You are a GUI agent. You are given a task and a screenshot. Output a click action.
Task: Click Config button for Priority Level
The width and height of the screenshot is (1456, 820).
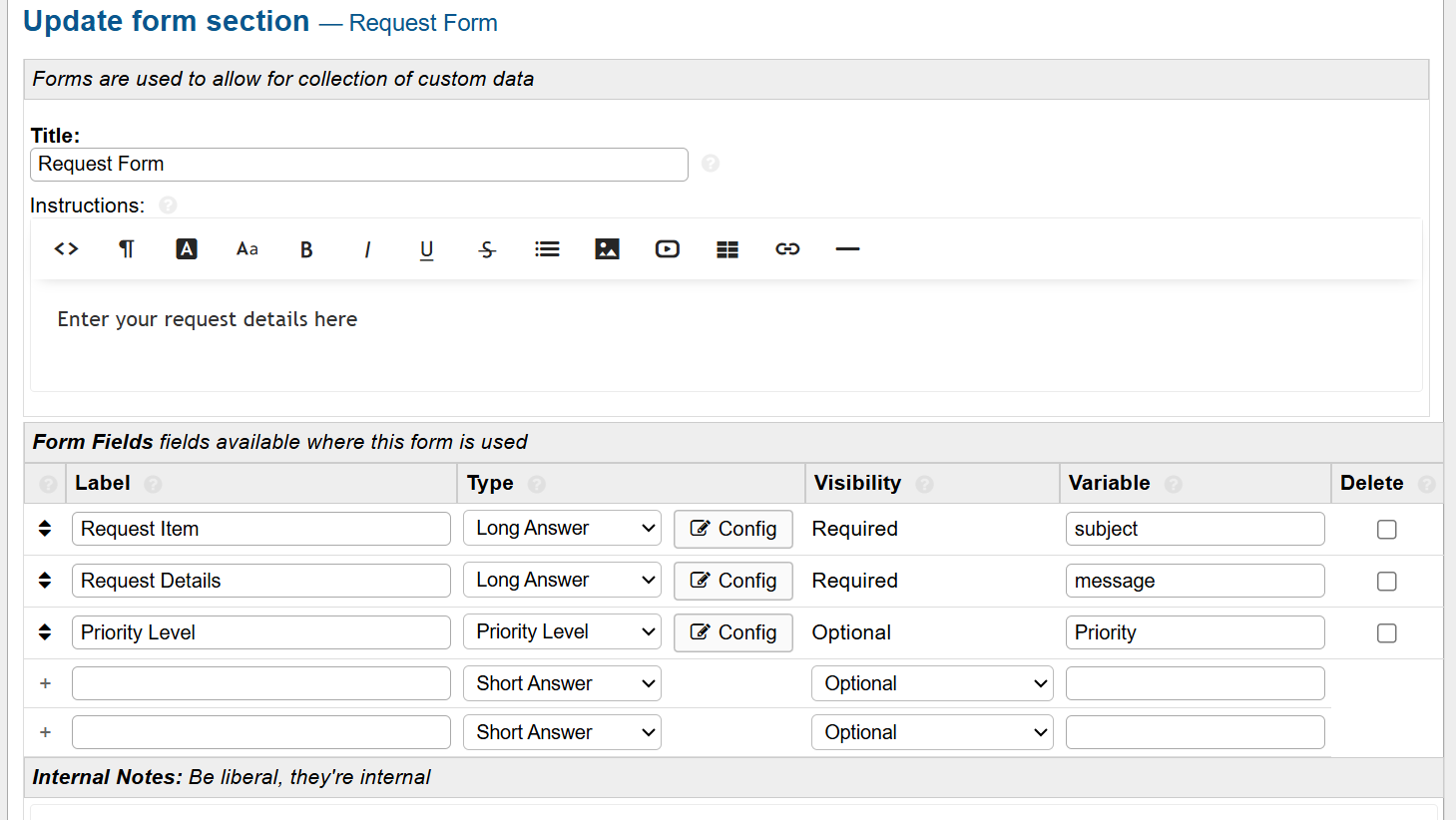point(732,632)
